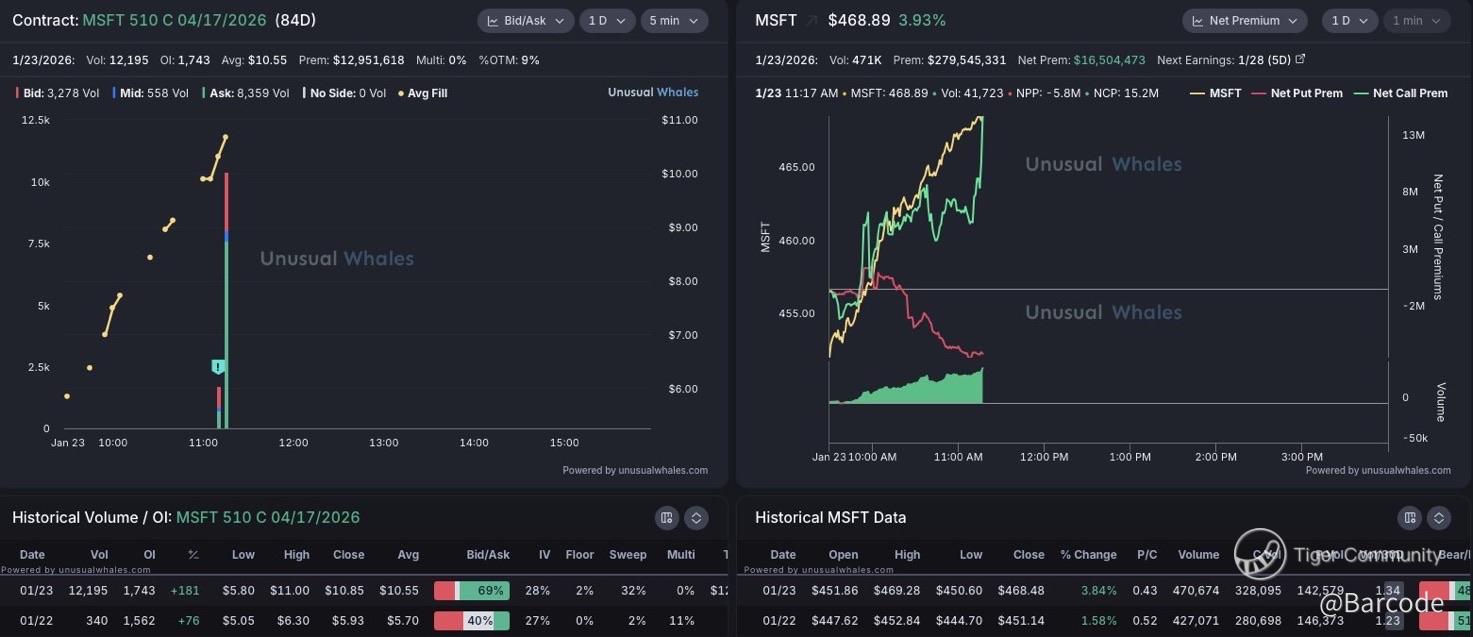The width and height of the screenshot is (1473, 637).
Task: Sort MSFT data table by P/C column
Action: pyautogui.click(x=1146, y=554)
